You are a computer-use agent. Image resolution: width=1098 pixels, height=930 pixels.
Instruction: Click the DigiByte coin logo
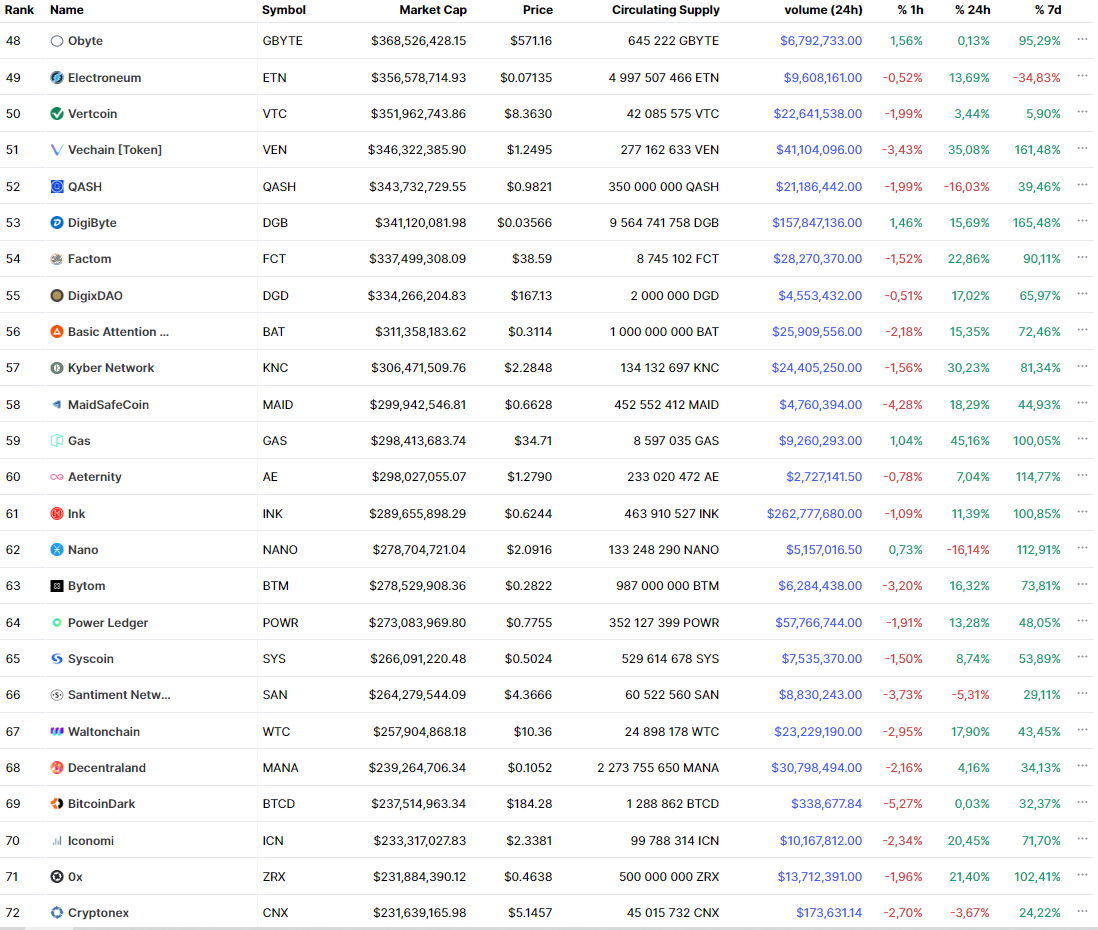[x=57, y=223]
